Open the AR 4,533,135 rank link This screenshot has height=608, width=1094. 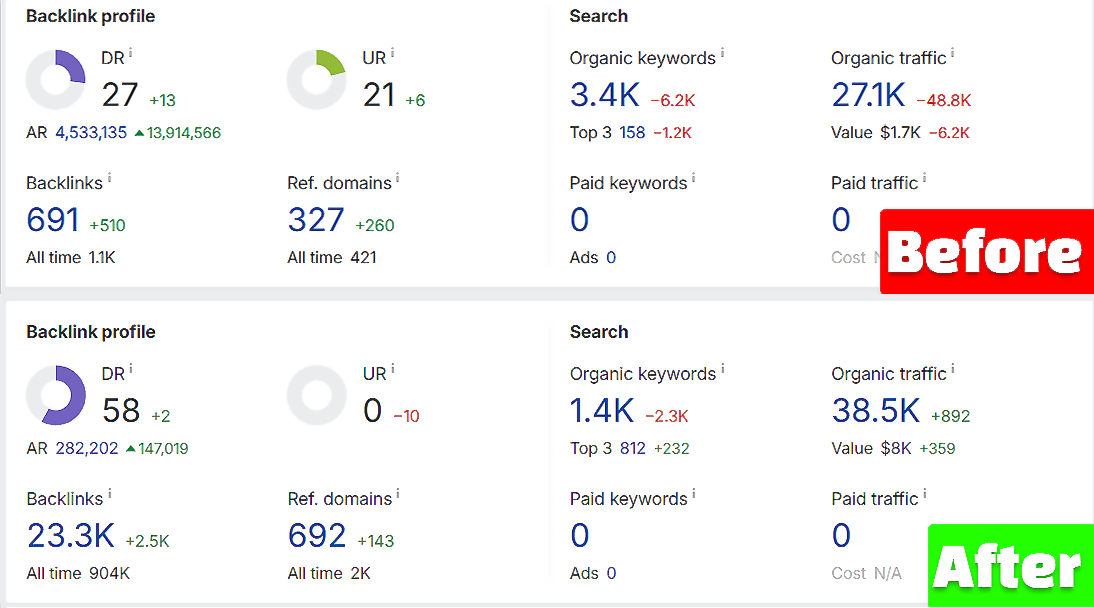[x=91, y=133]
